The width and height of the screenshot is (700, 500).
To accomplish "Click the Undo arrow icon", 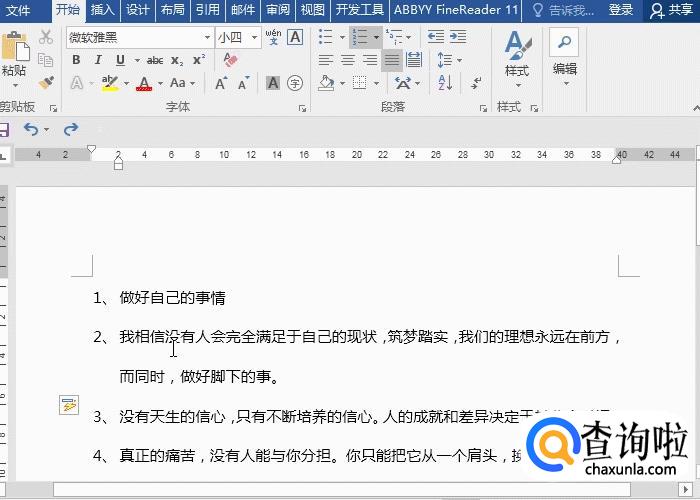I will pyautogui.click(x=31, y=129).
